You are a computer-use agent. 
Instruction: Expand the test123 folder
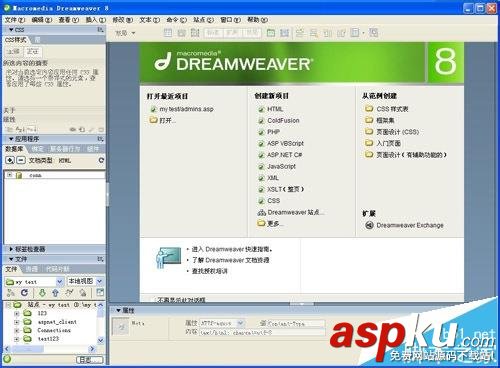click(x=17, y=339)
